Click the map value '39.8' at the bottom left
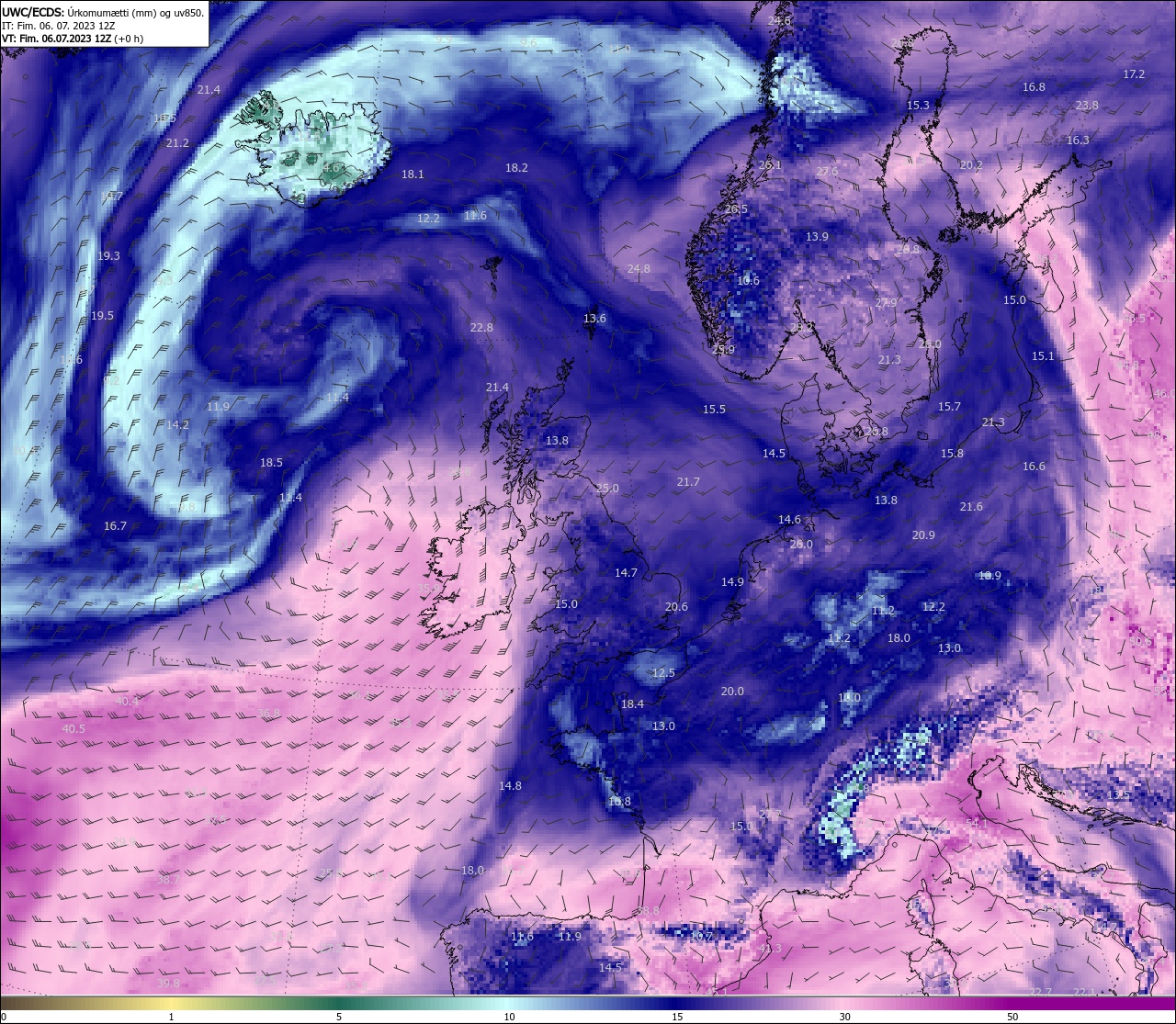 point(168,983)
